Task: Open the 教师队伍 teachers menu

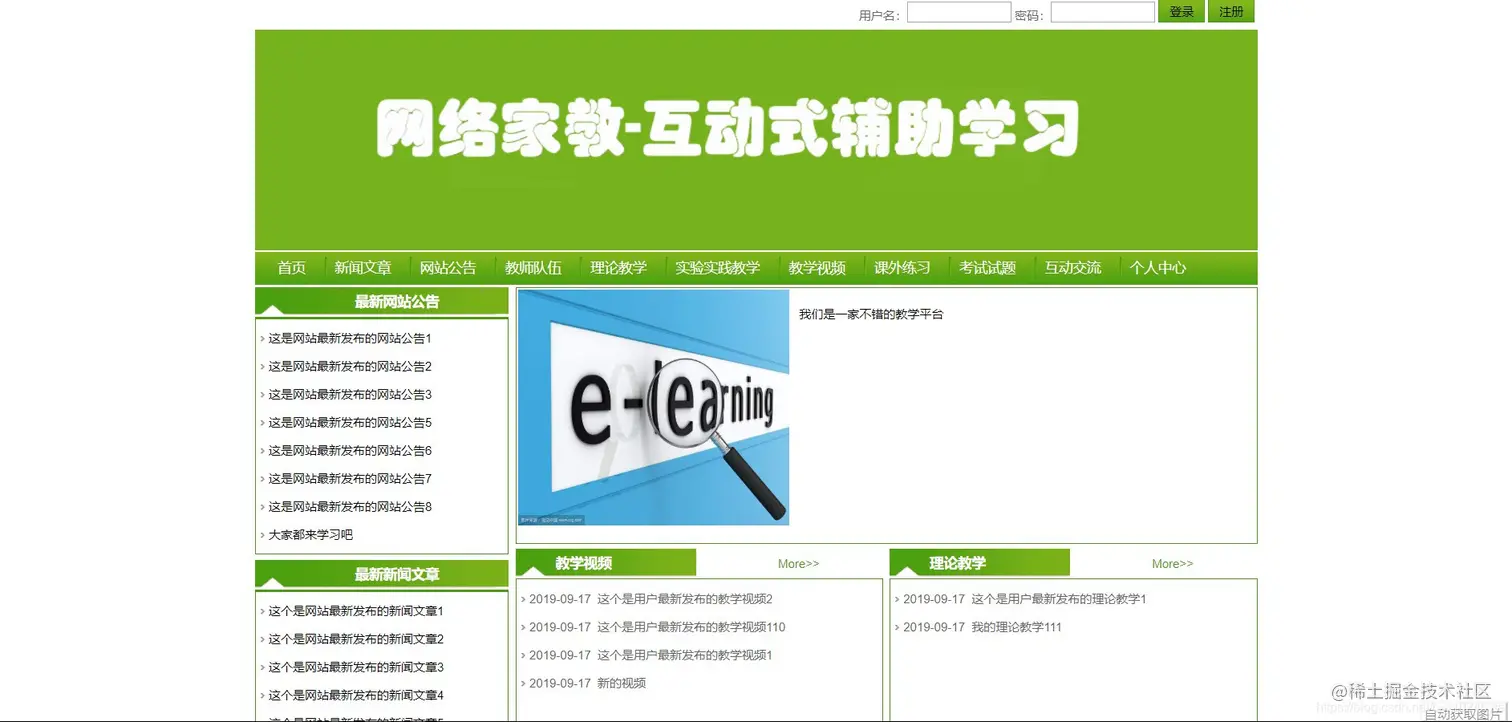Action: coord(534,267)
